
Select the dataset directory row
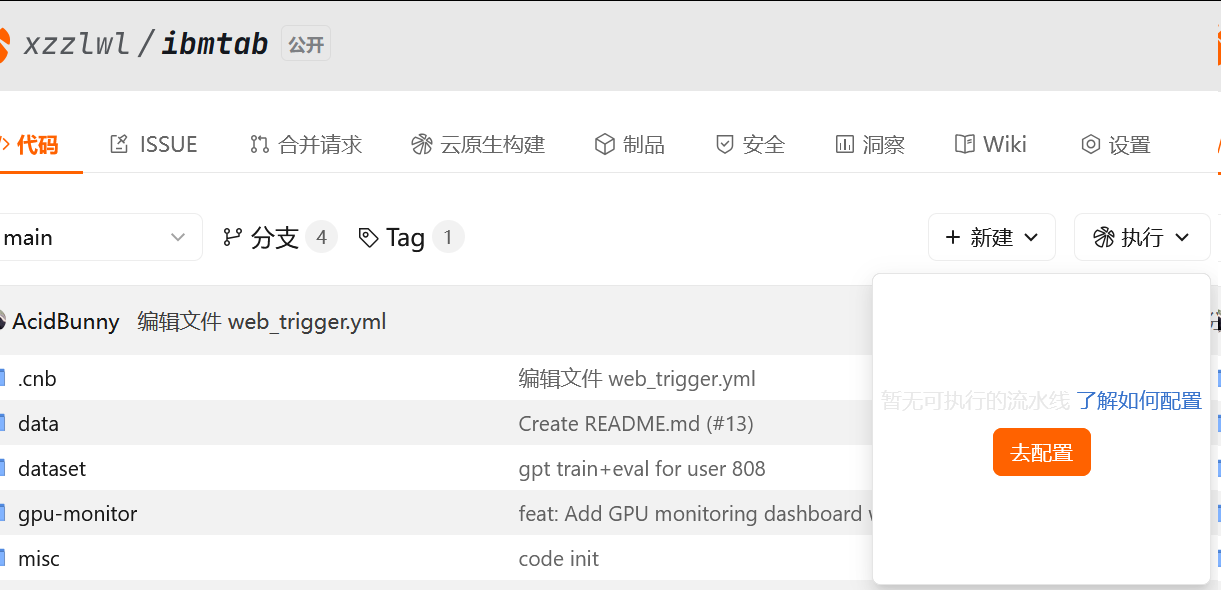[x=51, y=468]
